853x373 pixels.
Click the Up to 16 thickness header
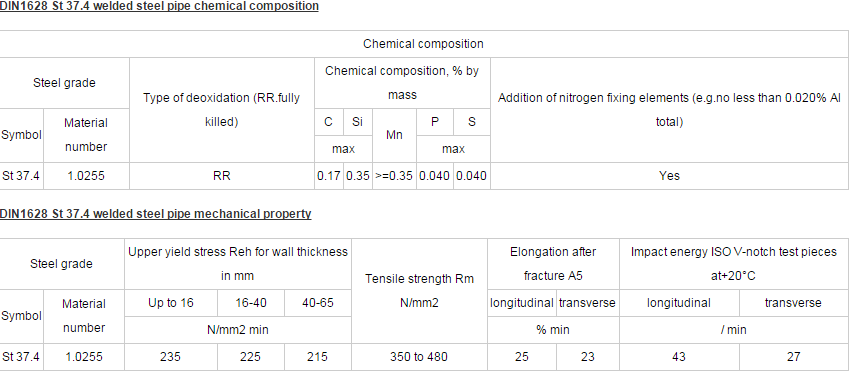(x=171, y=303)
